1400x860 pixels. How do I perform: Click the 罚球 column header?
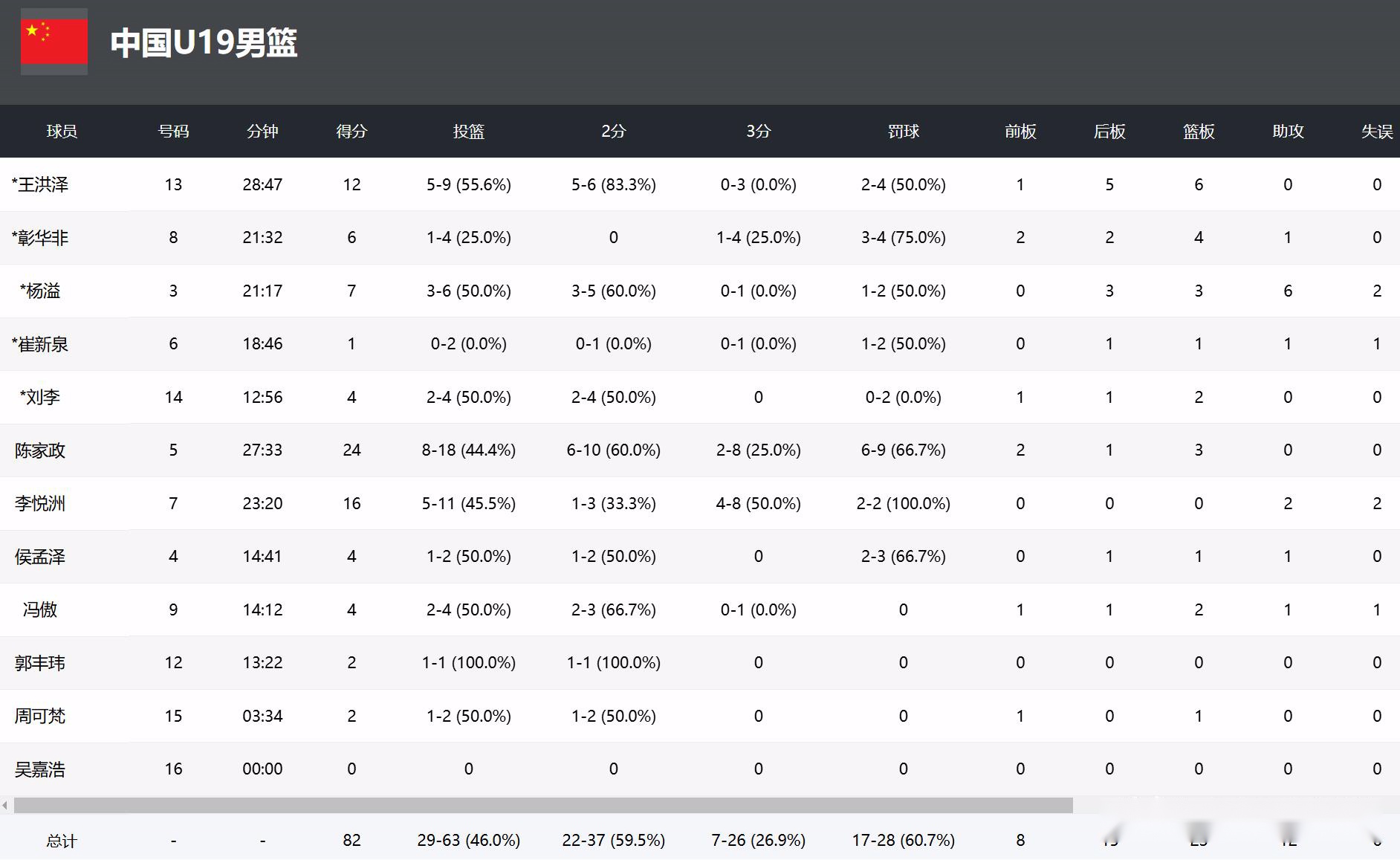click(903, 132)
